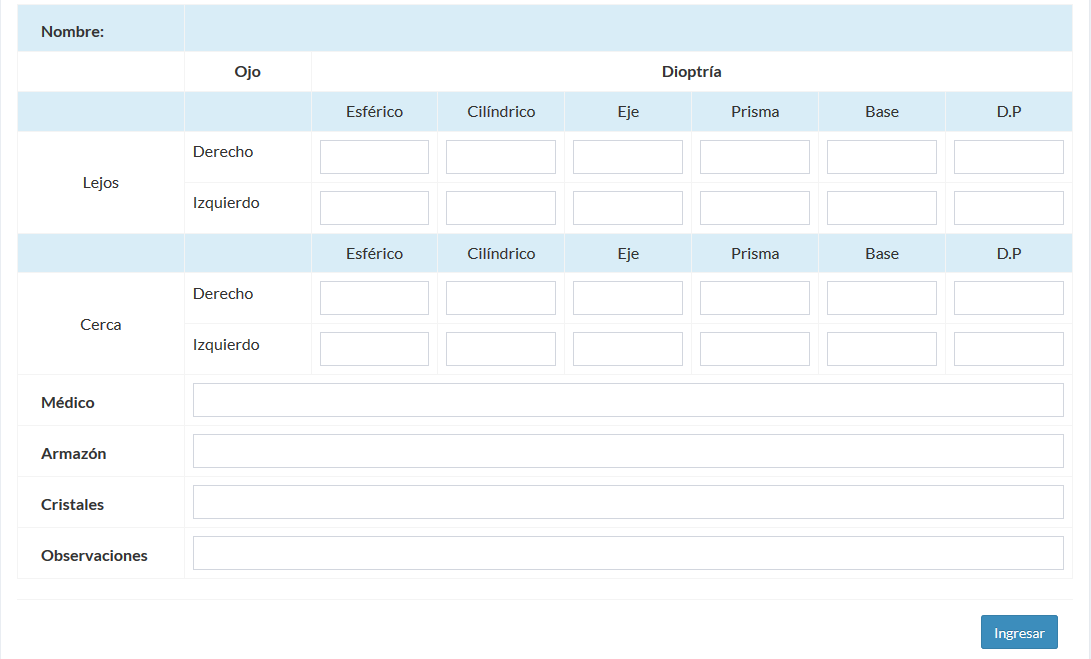Select Lejos Derecho Cilíndrico input field
Screen dimensions: 1091x659
click(501, 157)
